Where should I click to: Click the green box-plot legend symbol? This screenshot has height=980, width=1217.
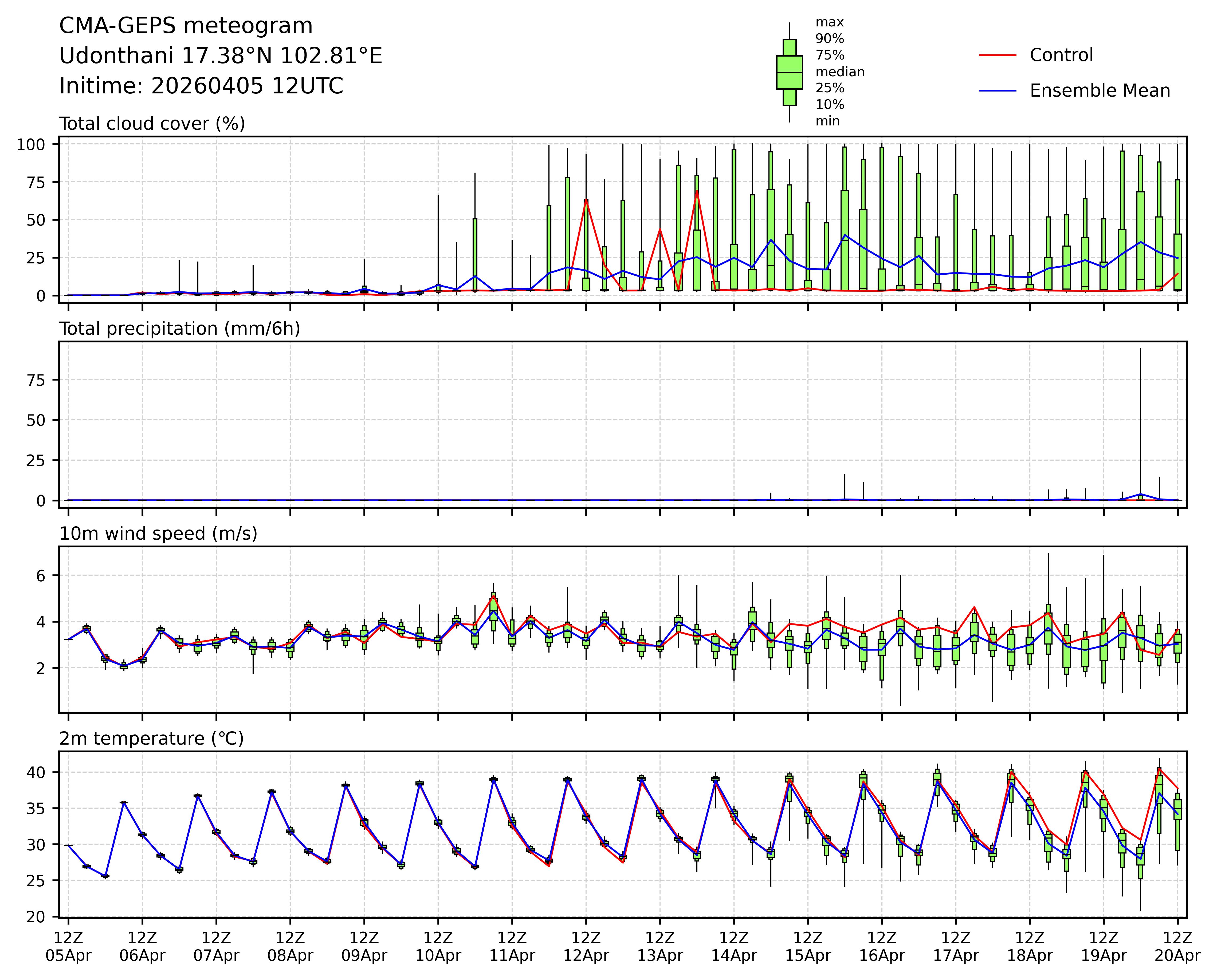[x=789, y=72]
